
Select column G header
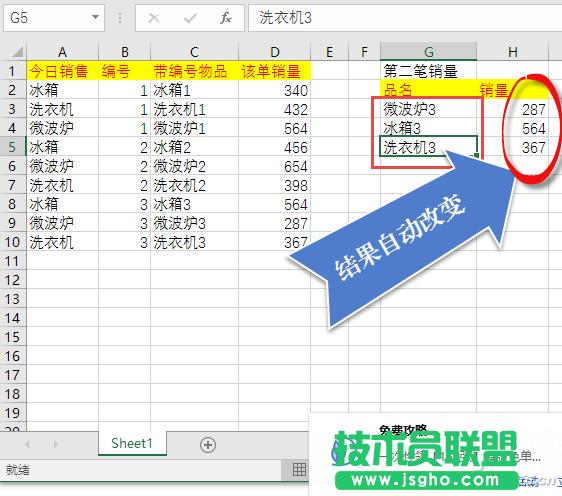tap(428, 52)
